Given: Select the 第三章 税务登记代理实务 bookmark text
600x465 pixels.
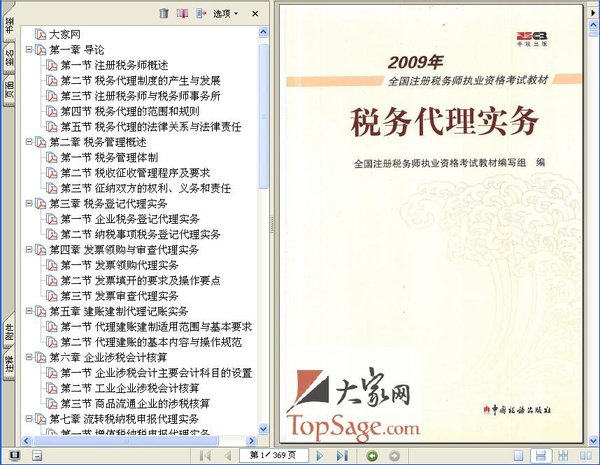Looking at the screenshot, I should point(108,204).
